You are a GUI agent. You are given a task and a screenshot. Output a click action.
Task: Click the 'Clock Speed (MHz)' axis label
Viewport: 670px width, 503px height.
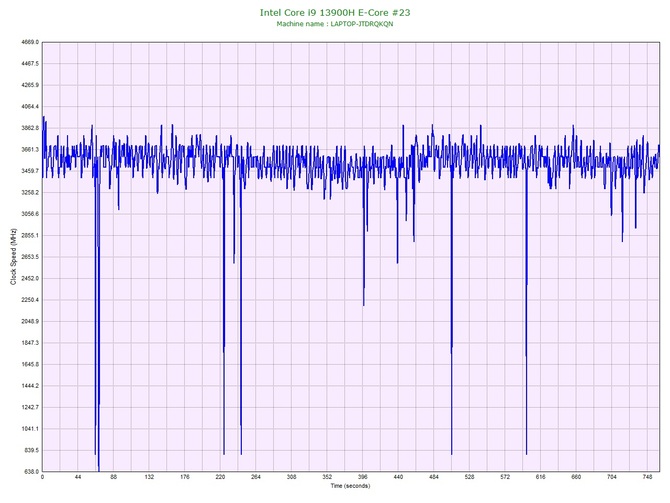[13, 257]
